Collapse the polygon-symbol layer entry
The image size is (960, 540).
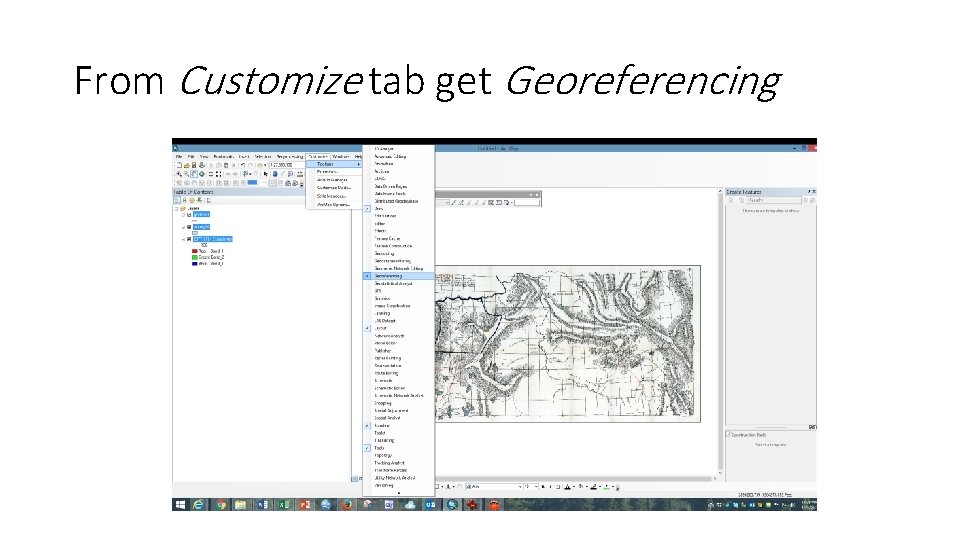pyautogui.click(x=183, y=227)
